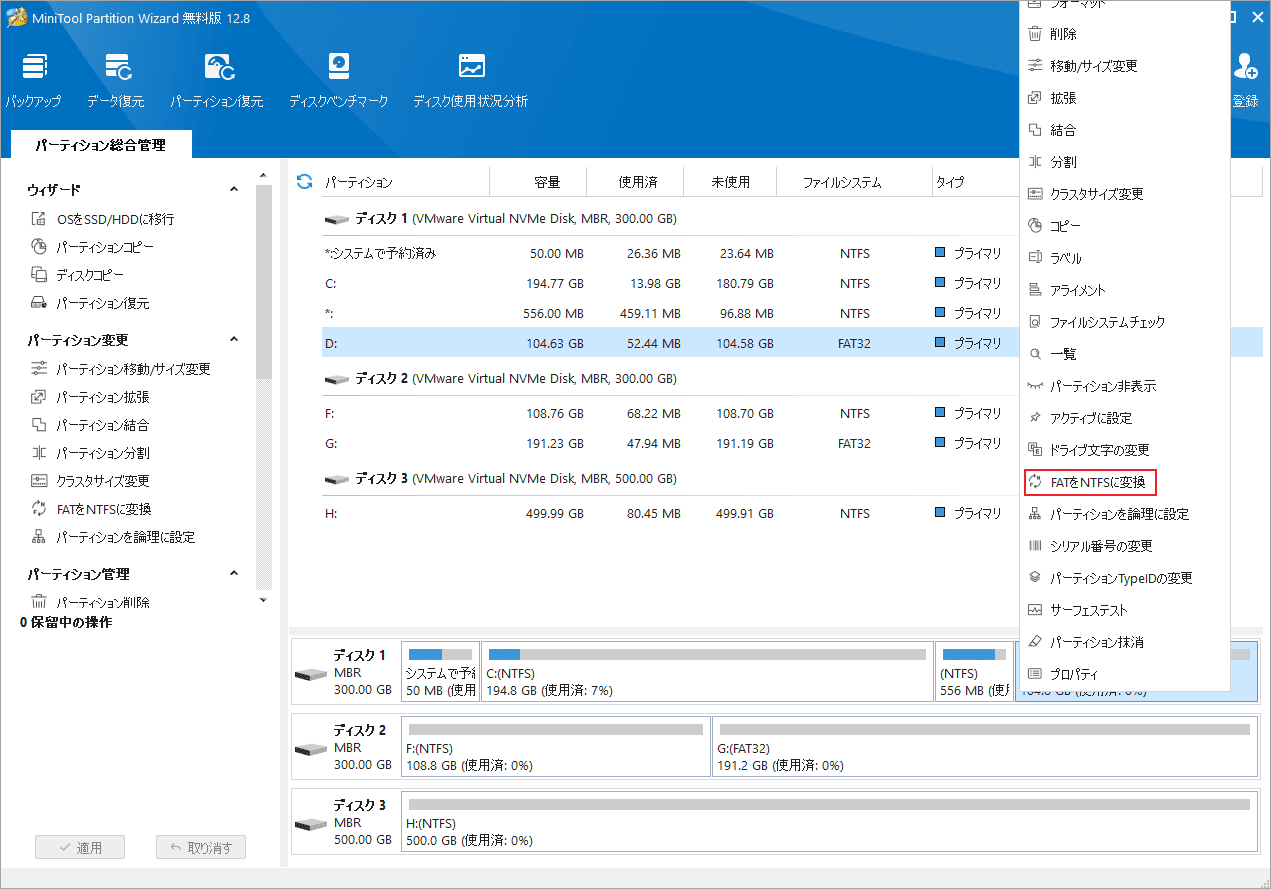Choose 結合 in the context menu
1271x889 pixels.
click(1125, 130)
